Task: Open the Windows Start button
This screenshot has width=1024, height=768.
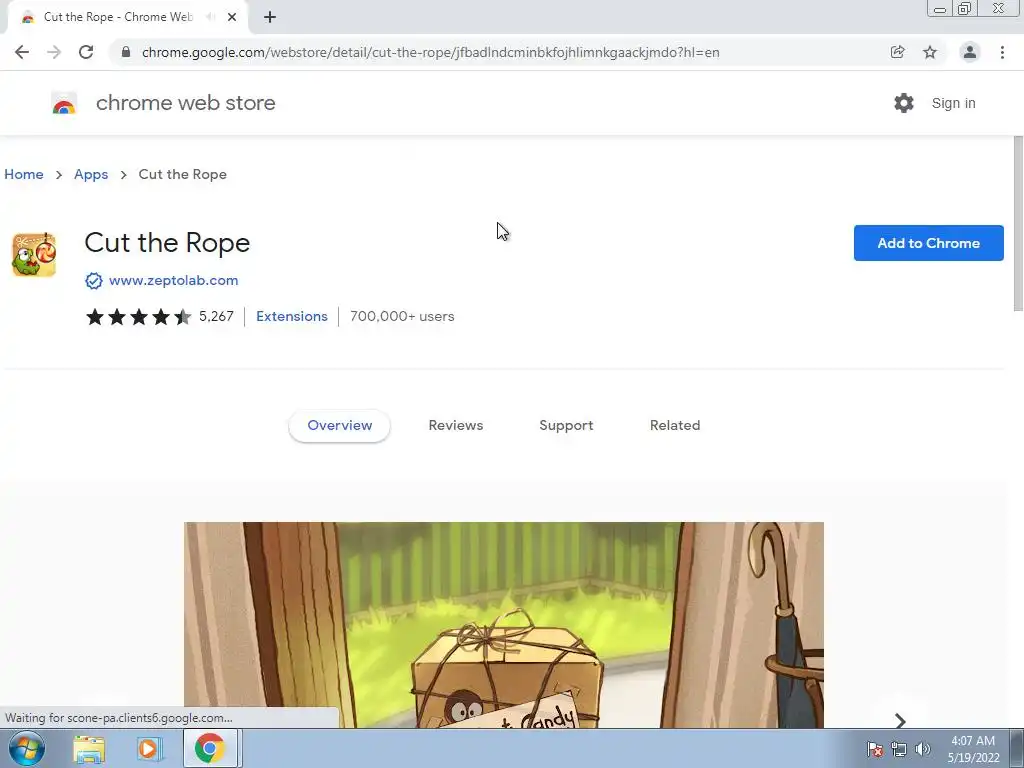Action: [x=27, y=748]
